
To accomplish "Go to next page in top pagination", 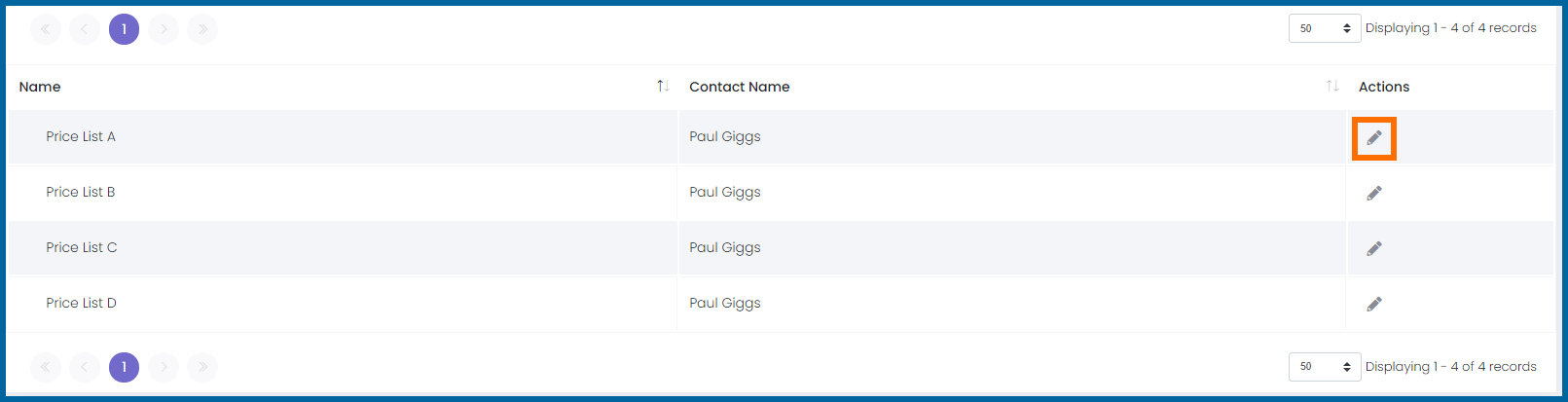I will pyautogui.click(x=164, y=29).
